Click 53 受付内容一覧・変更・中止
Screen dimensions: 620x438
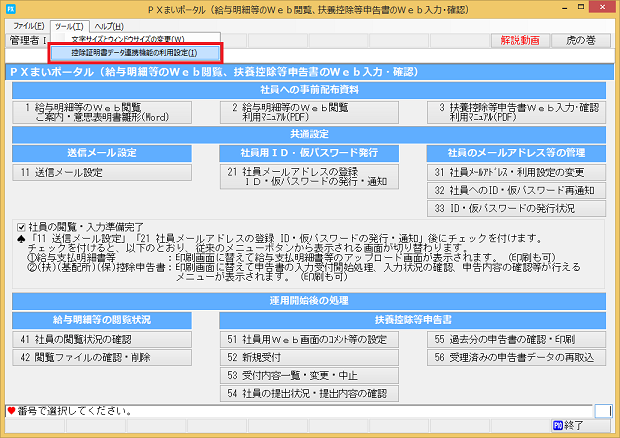[x=309, y=376]
